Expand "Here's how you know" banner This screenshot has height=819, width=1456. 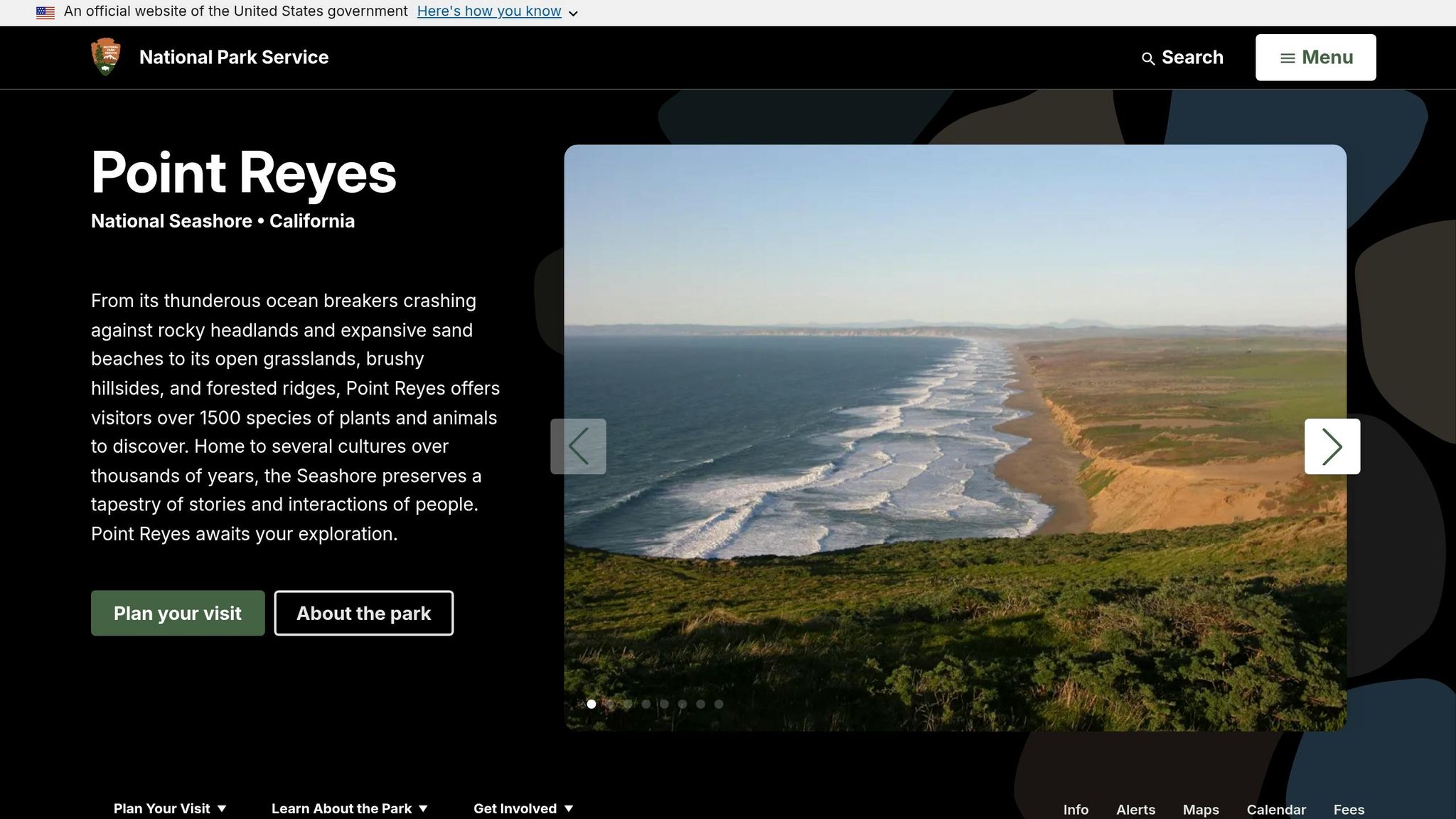coord(498,12)
